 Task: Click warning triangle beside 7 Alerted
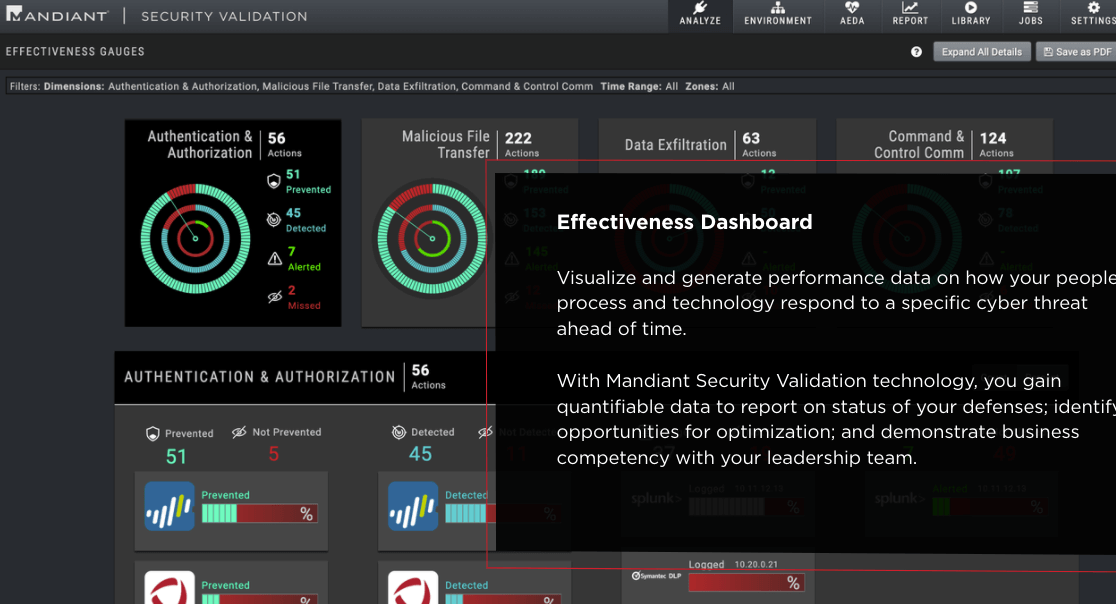(275, 258)
